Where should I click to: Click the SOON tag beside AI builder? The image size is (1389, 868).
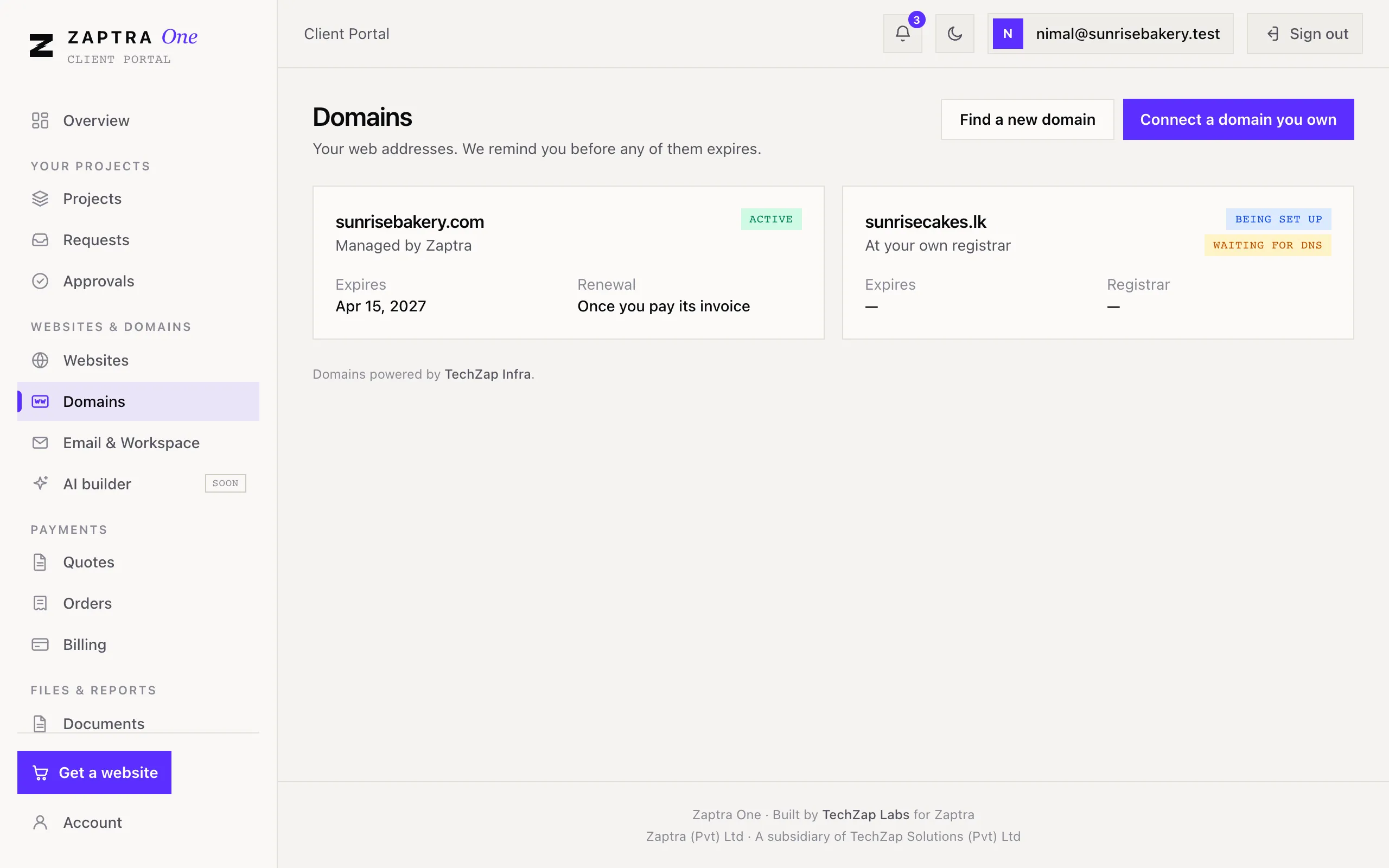tap(226, 483)
